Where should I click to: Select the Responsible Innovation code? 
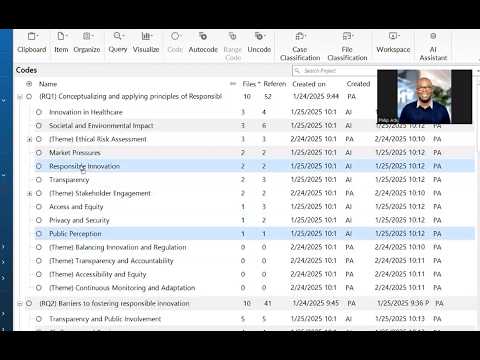click(x=85, y=166)
